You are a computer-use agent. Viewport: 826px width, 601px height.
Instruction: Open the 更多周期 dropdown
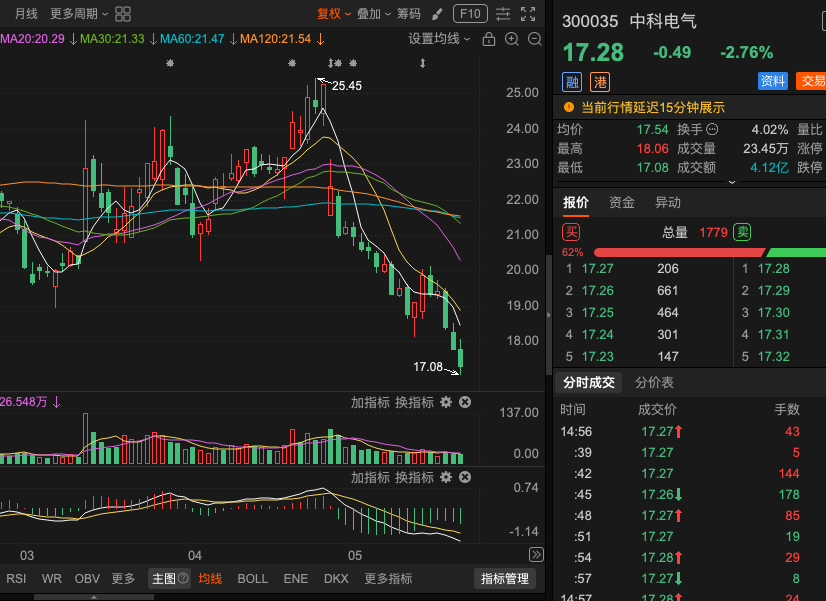[x=79, y=14]
